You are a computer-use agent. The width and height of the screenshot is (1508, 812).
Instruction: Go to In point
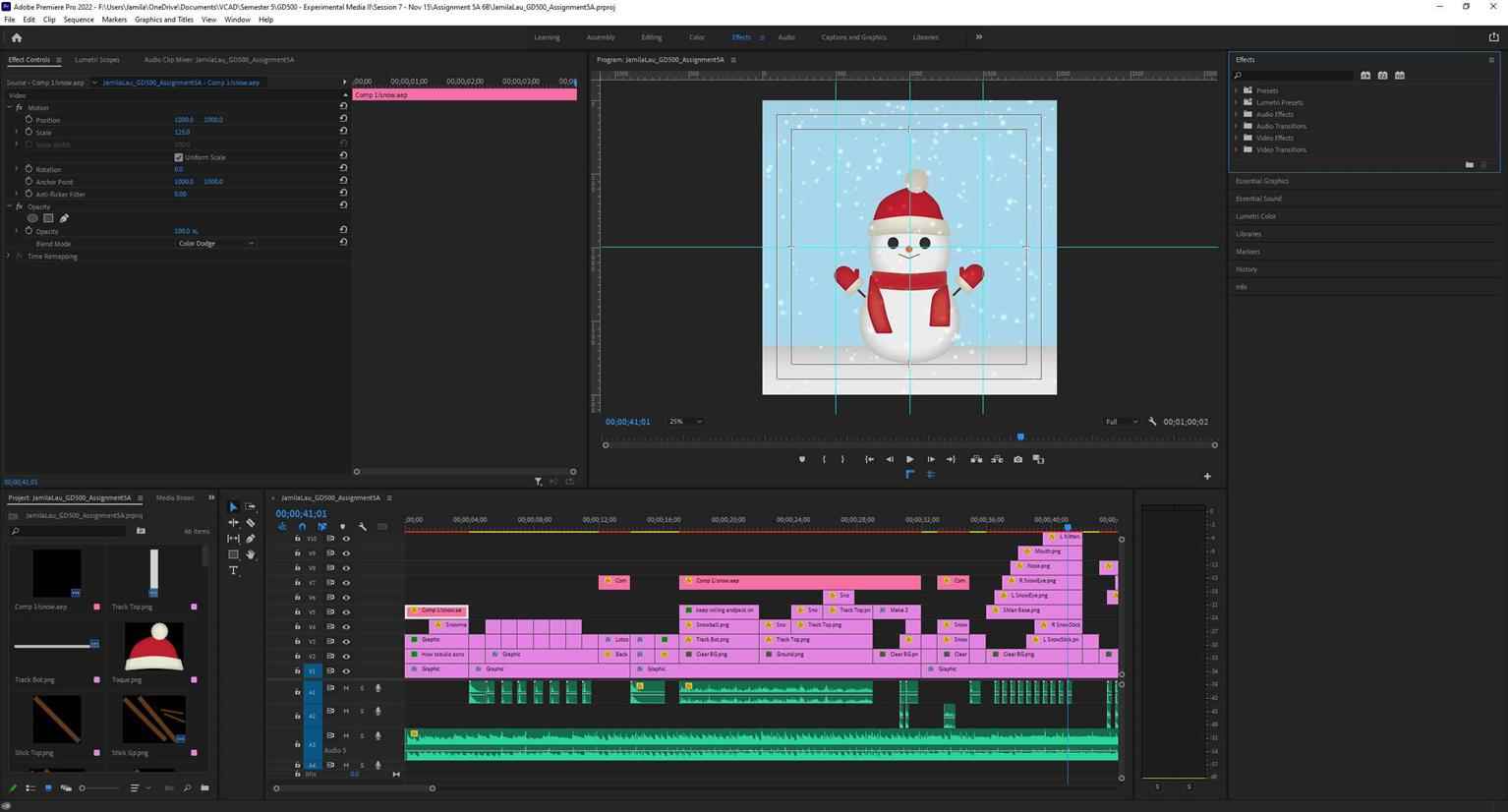tap(869, 459)
